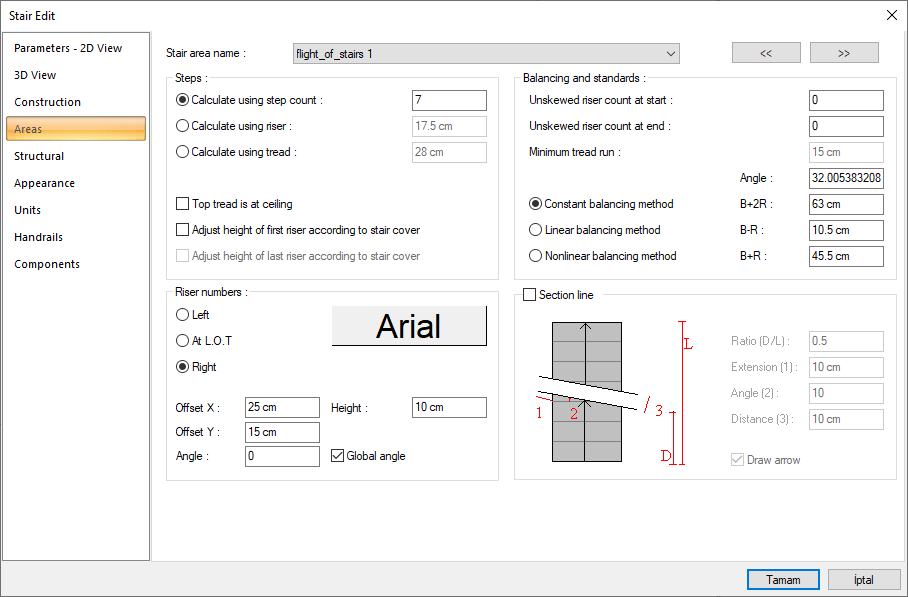Confirm the dialog with Tamam button
Viewport: 908px width, 597px height.
point(783,580)
